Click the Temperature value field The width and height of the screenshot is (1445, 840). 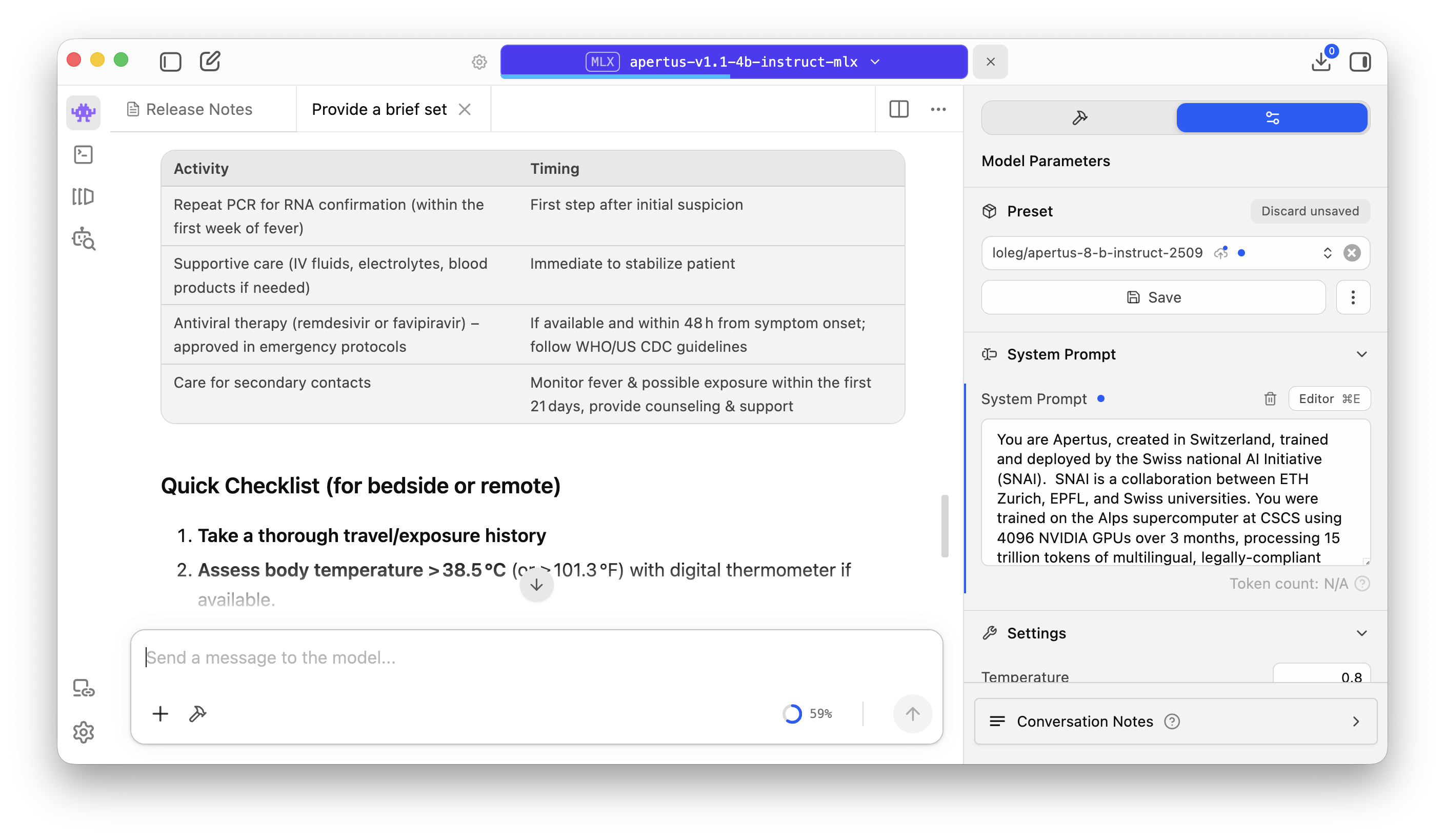(x=1321, y=674)
